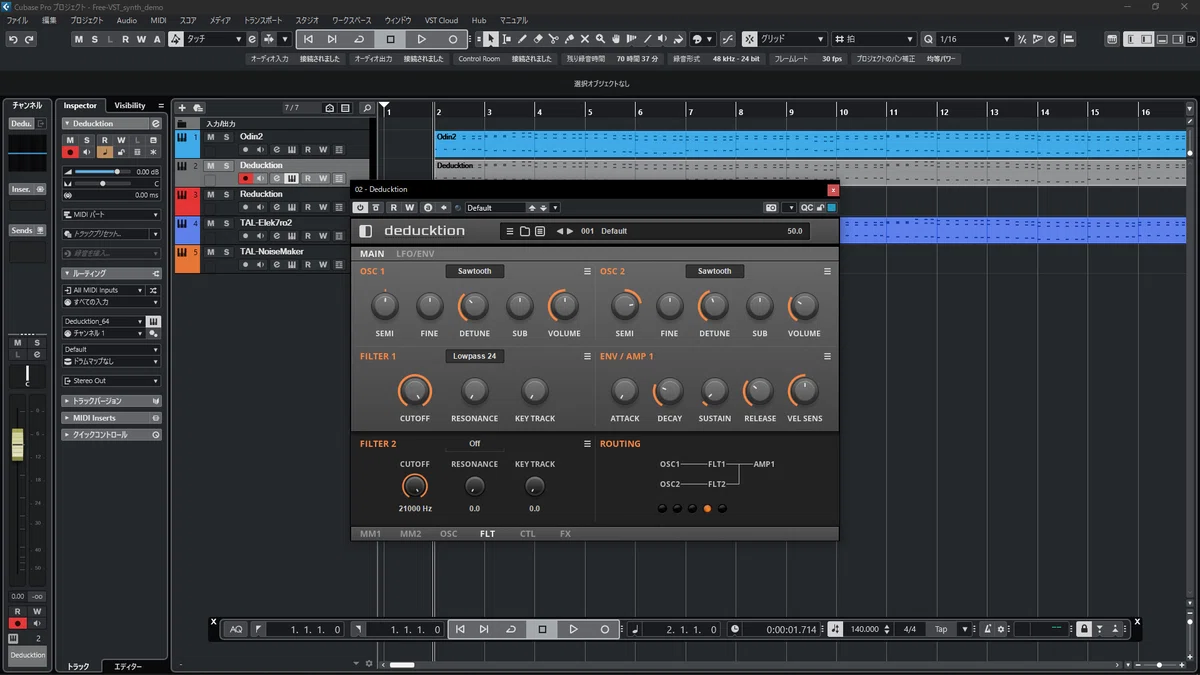Click the QC button in plugin window
This screenshot has height=675, width=1200.
(806, 207)
